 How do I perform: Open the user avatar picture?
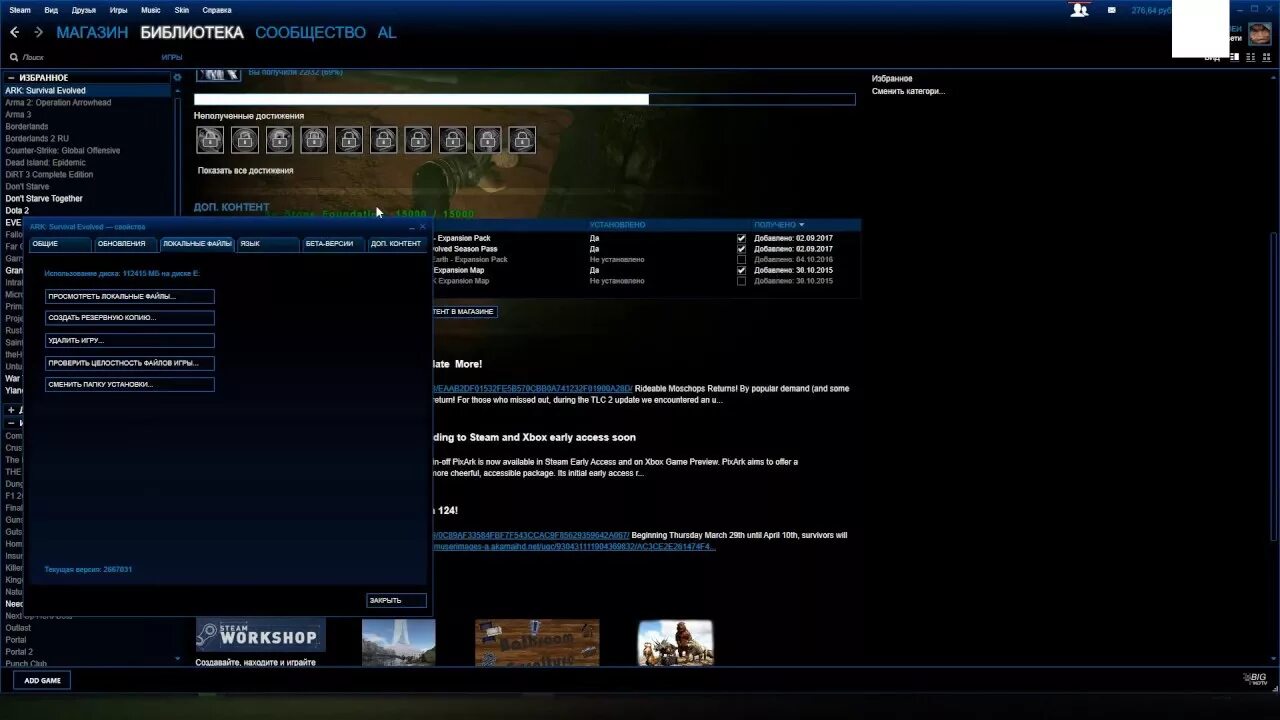(x=1260, y=33)
